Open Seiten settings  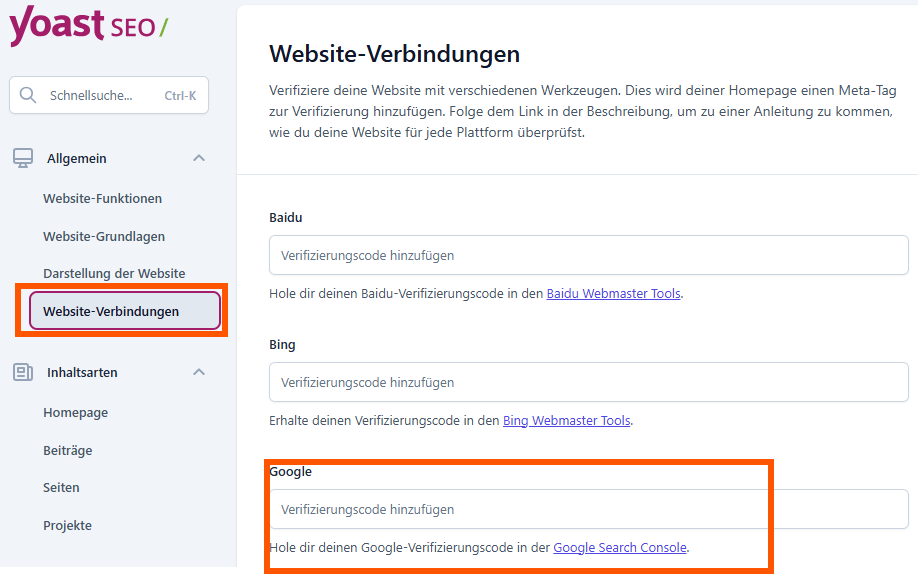tap(61, 487)
